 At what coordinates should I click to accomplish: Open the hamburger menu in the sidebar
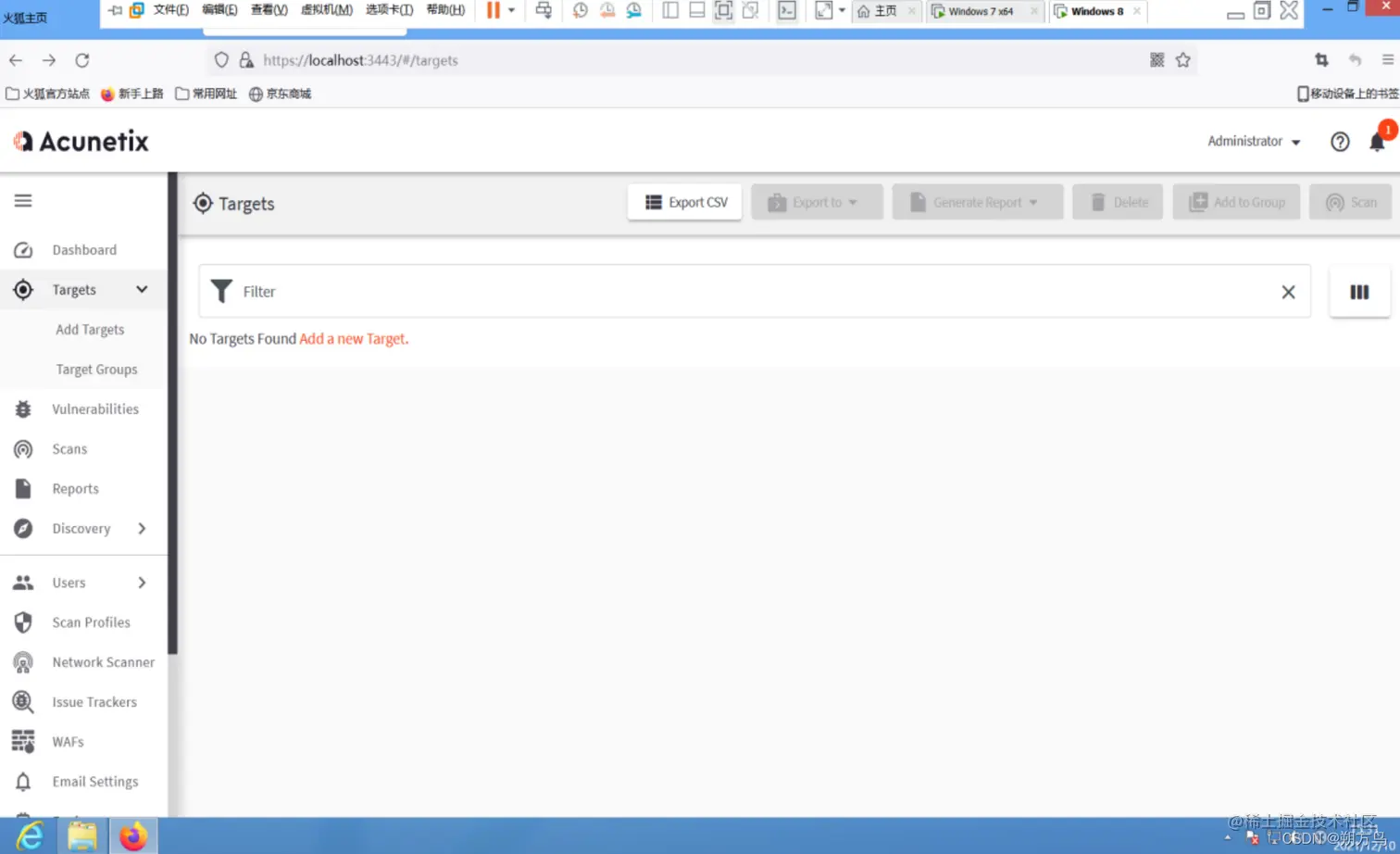(23, 201)
